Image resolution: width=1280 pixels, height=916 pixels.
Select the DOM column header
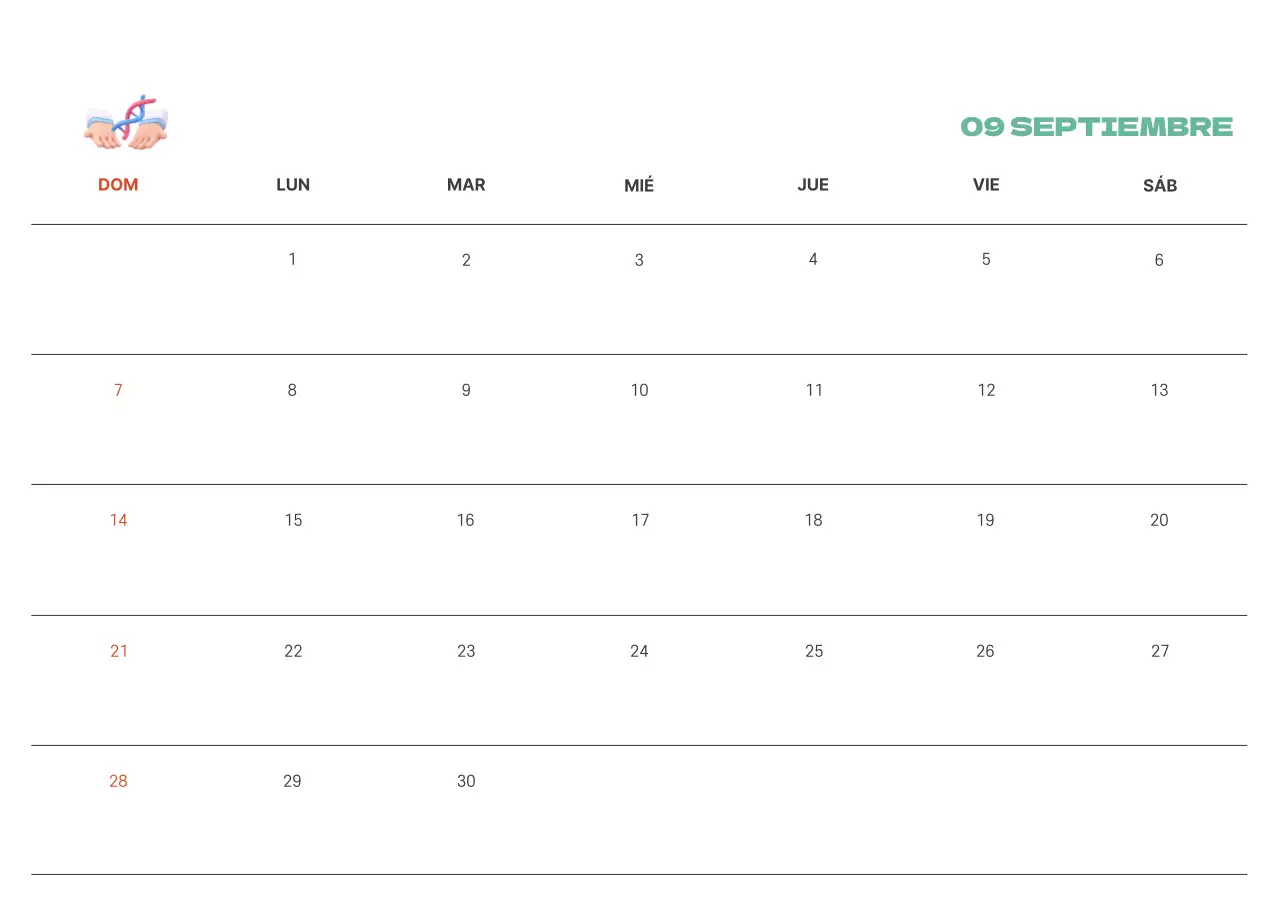tap(118, 185)
